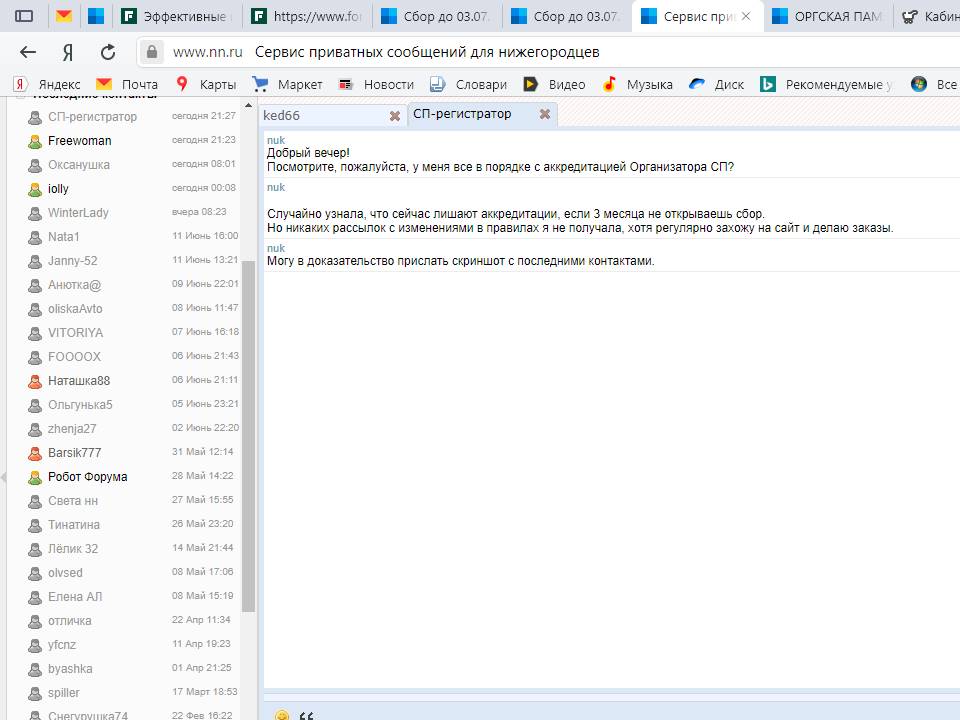Viewport: 960px width, 720px height.
Task: Click the contacts list vertical scrollbar
Action: tap(248, 430)
